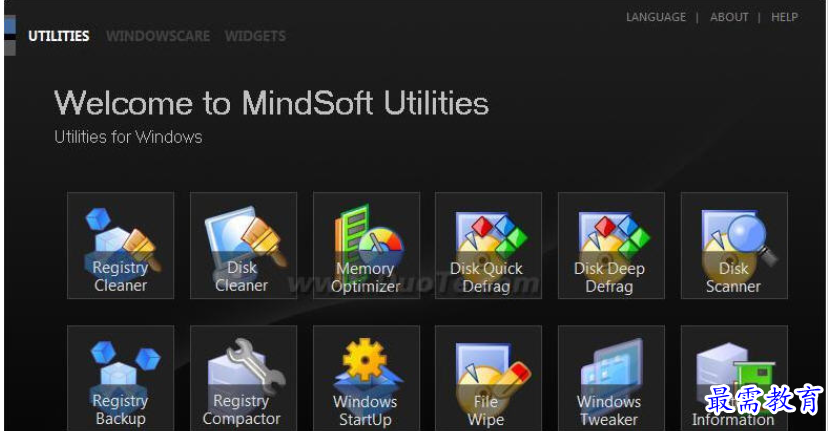Start Disk Quick Defrag
Screen dimensions: 829x431
tap(488, 245)
